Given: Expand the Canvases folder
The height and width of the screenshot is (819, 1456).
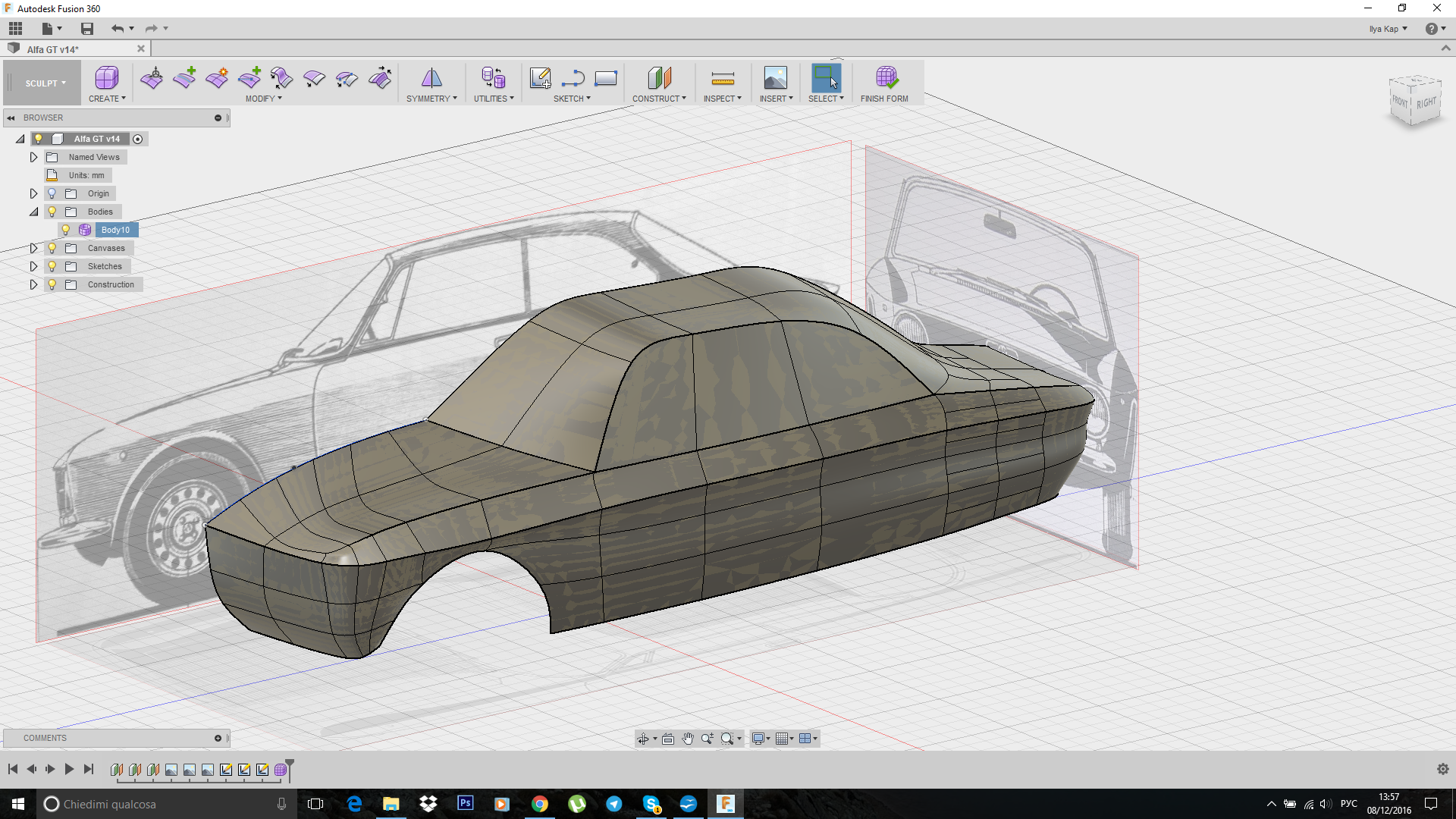Looking at the screenshot, I should [x=33, y=248].
